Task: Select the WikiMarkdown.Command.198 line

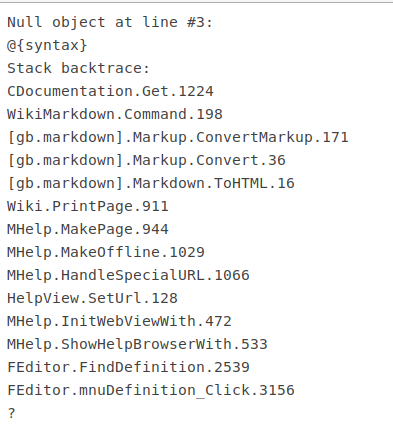Action: [x=115, y=114]
